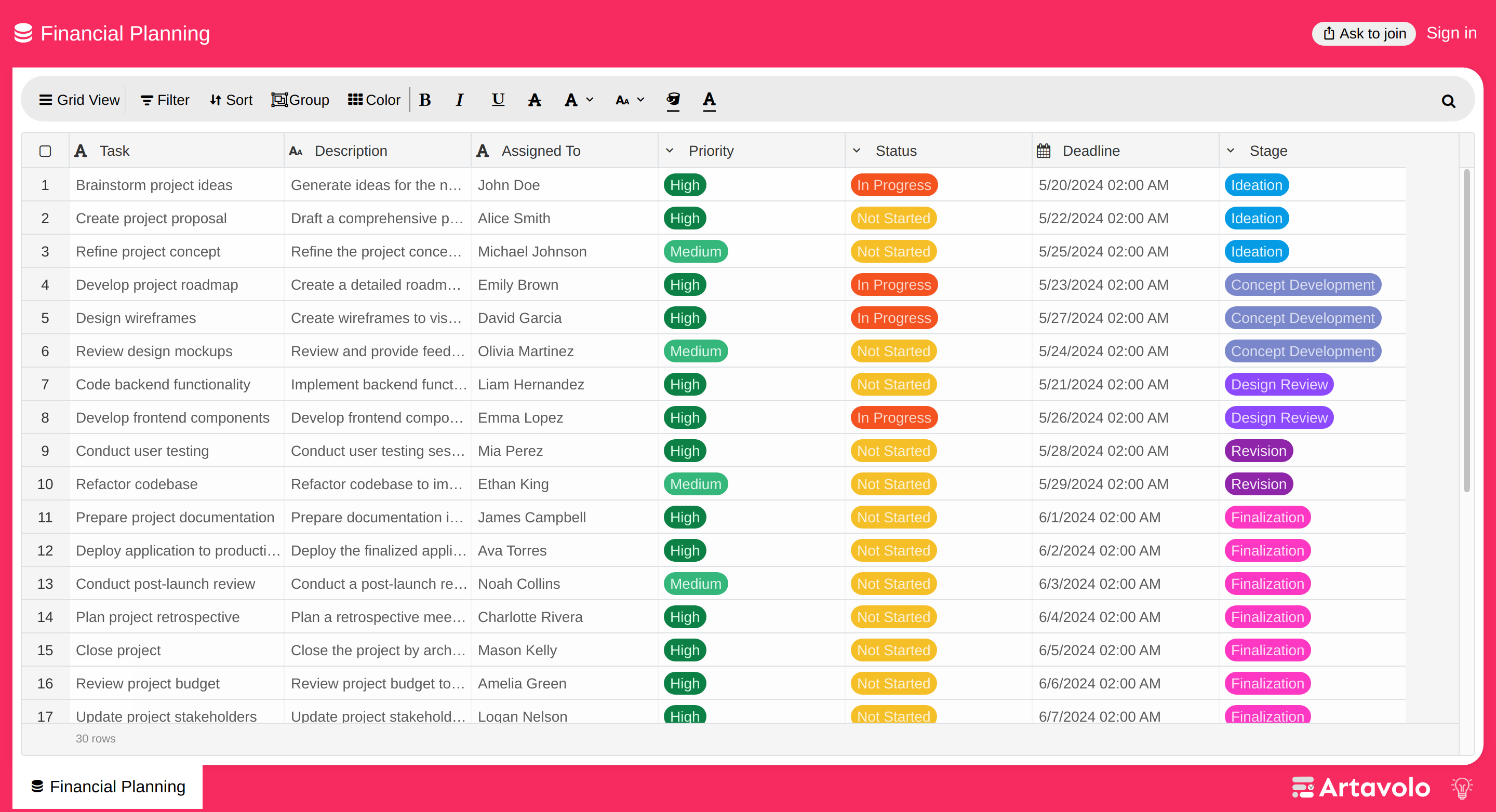This screenshot has height=812, width=1496.
Task: Select the Ideation stage tag for Create project proposal
Action: 1257,218
